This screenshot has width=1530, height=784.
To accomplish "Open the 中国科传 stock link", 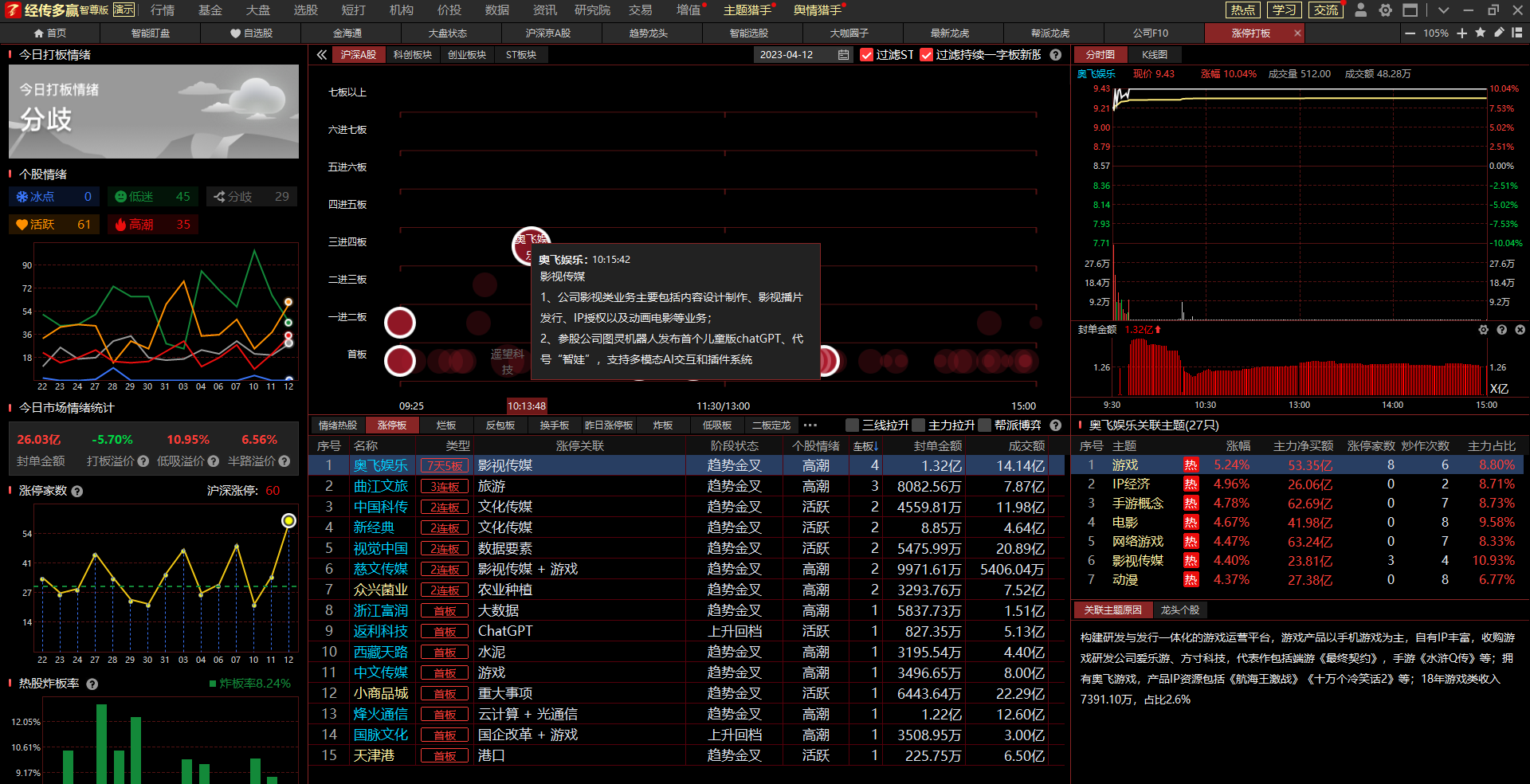I will tap(380, 507).
